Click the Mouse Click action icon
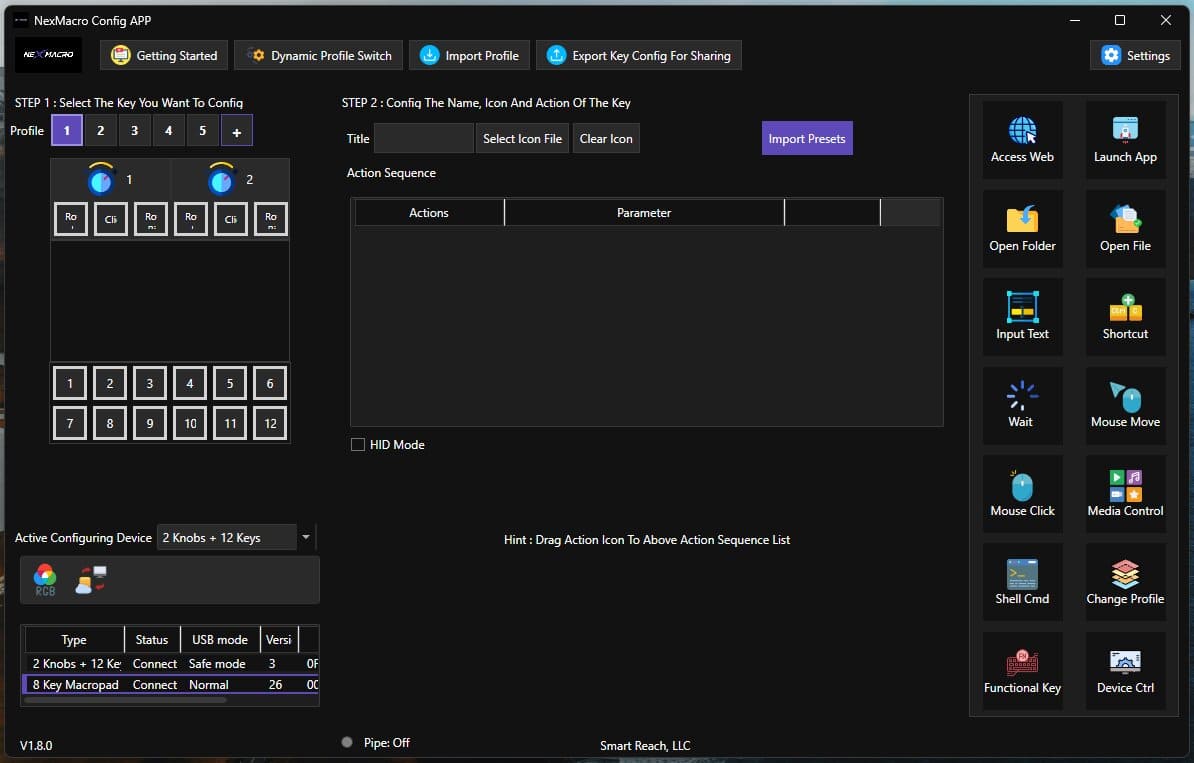This screenshot has height=763, width=1194. 1022,493
